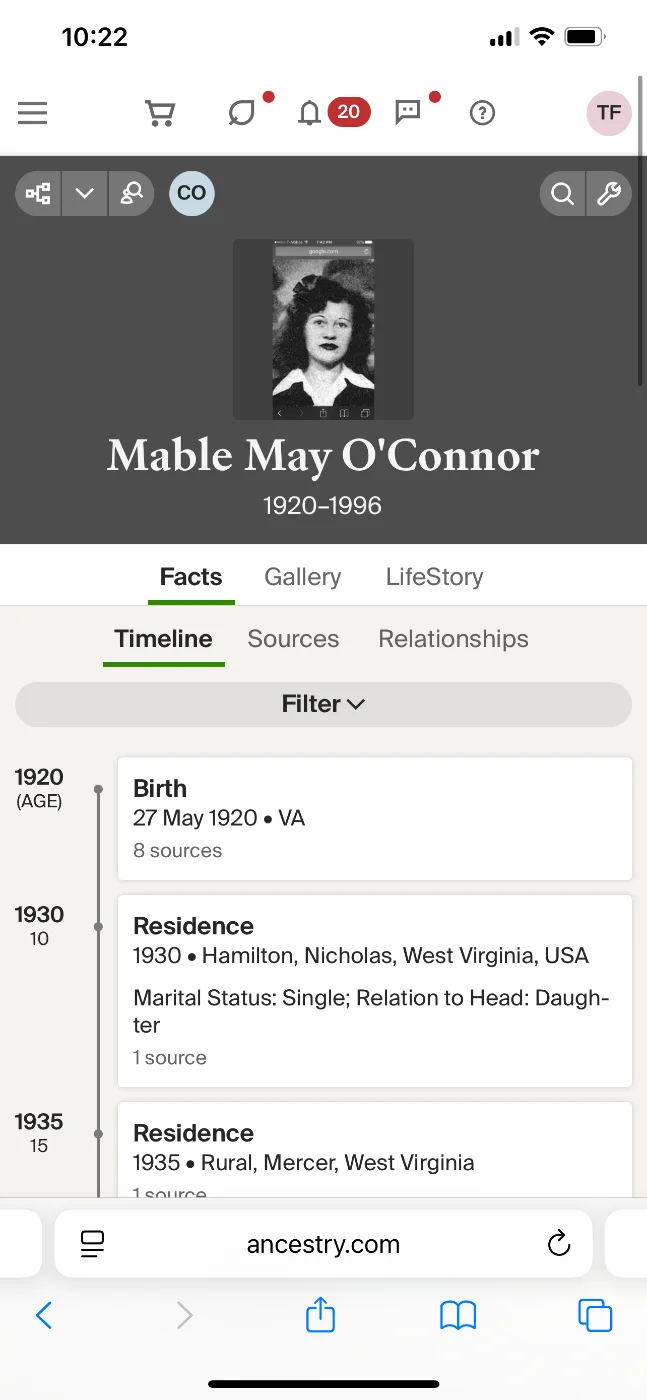Viewport: 647px width, 1400px height.
Task: Open the hamburger main menu
Action: 33,113
